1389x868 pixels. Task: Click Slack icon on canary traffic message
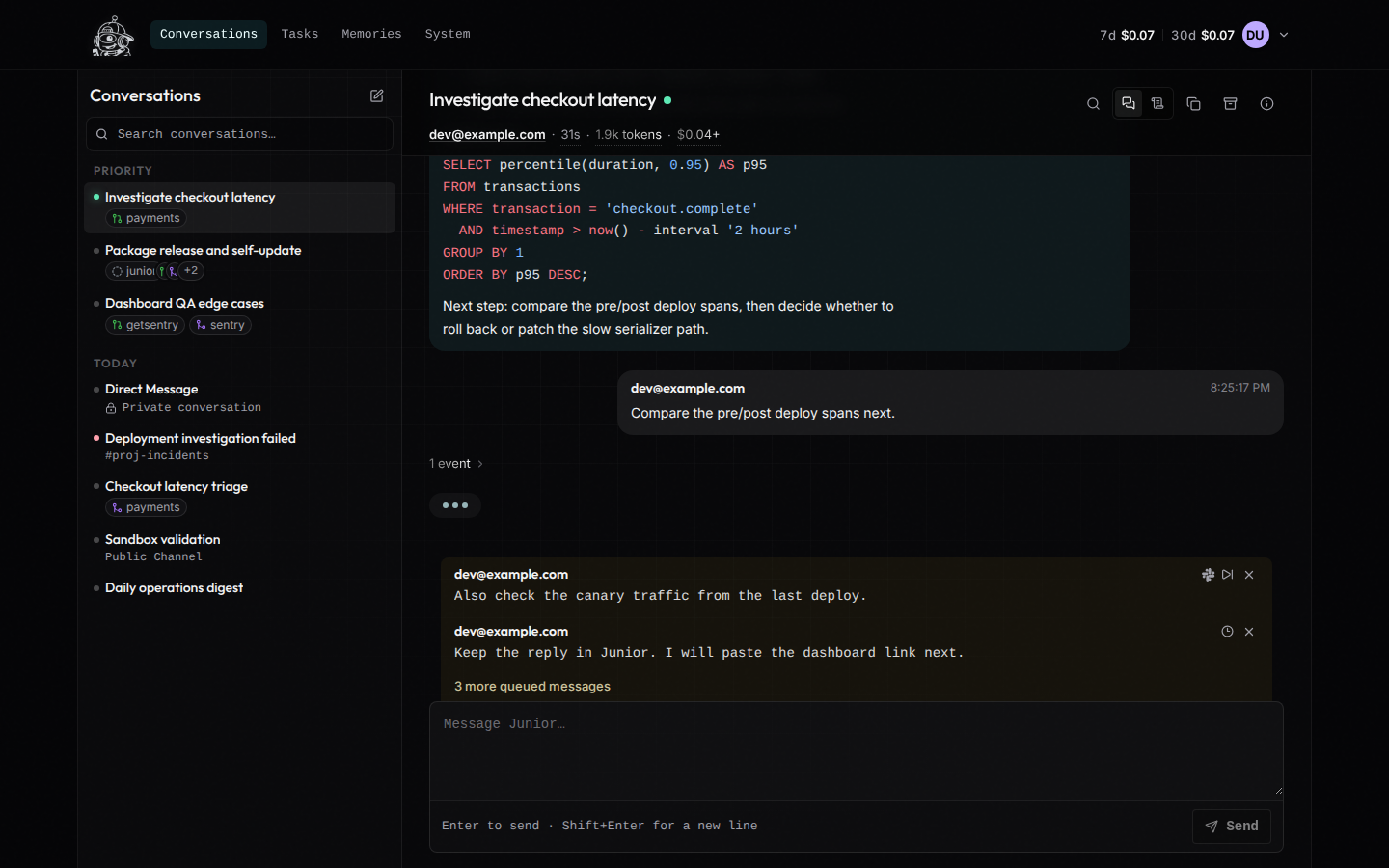(x=1208, y=575)
